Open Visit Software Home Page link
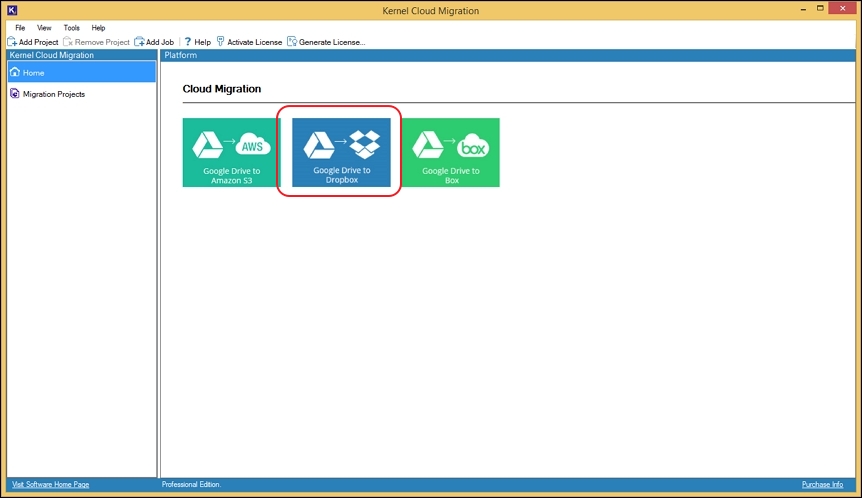This screenshot has width=862, height=498. pos(51,484)
